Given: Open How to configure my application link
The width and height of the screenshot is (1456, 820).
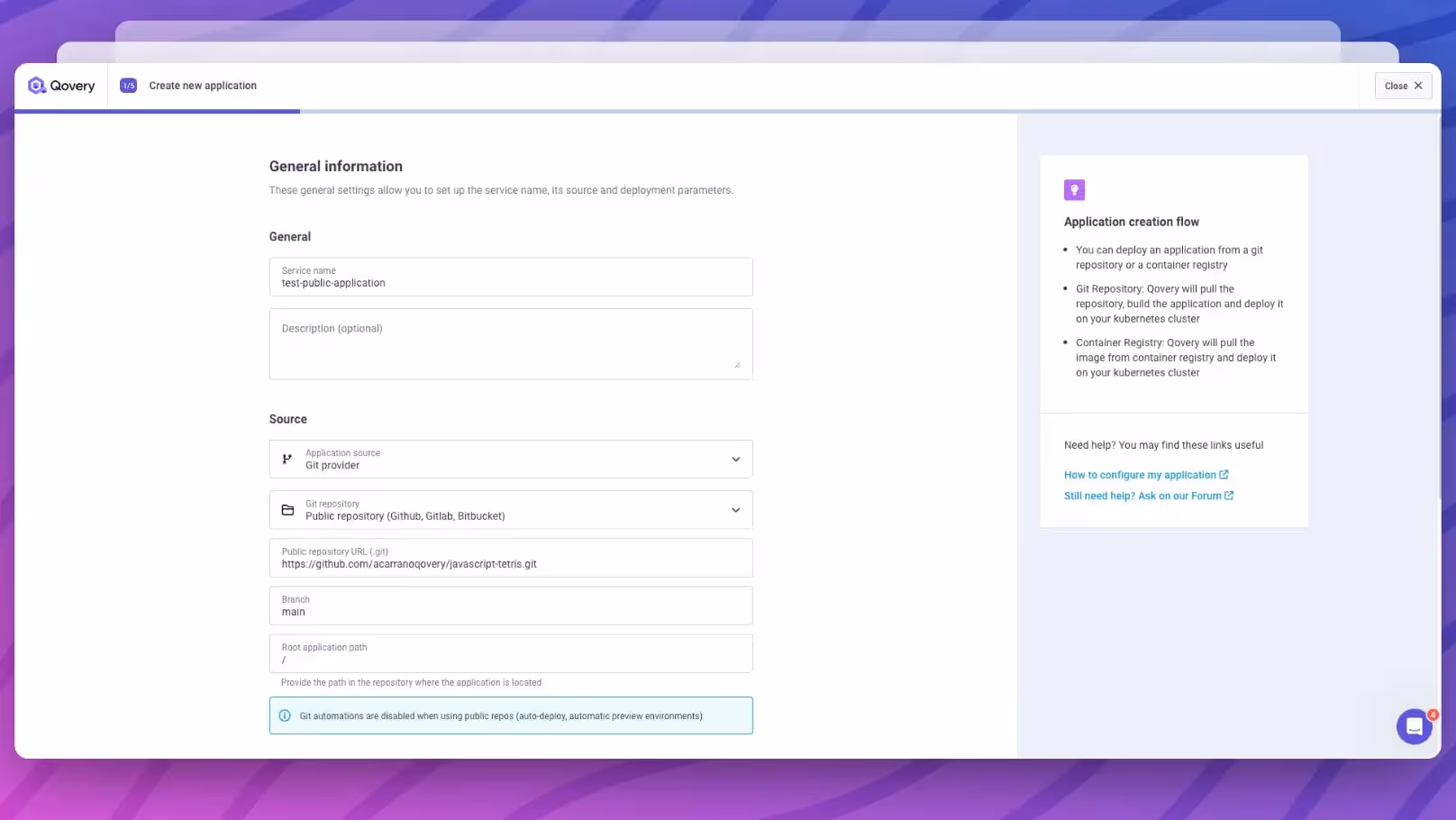Looking at the screenshot, I should tap(1146, 475).
